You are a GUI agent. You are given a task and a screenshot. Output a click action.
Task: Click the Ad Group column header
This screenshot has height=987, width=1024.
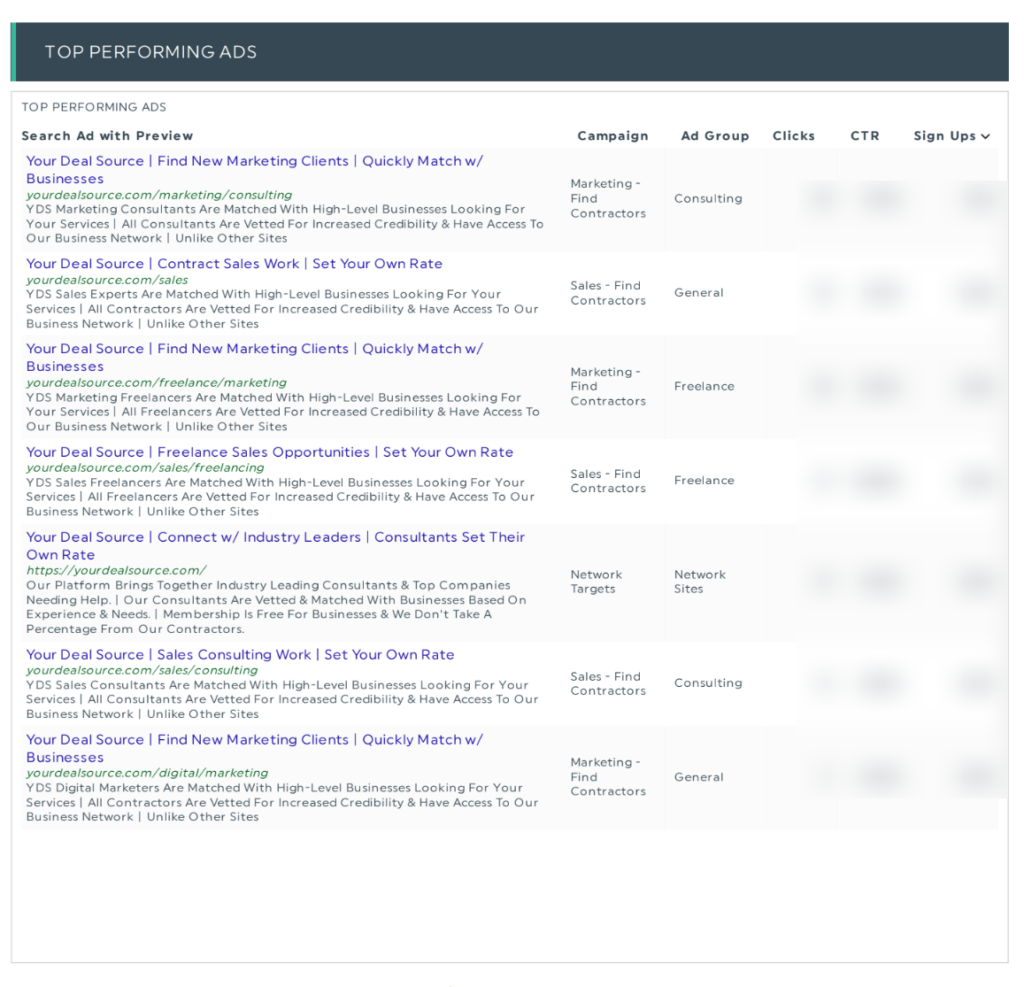714,136
